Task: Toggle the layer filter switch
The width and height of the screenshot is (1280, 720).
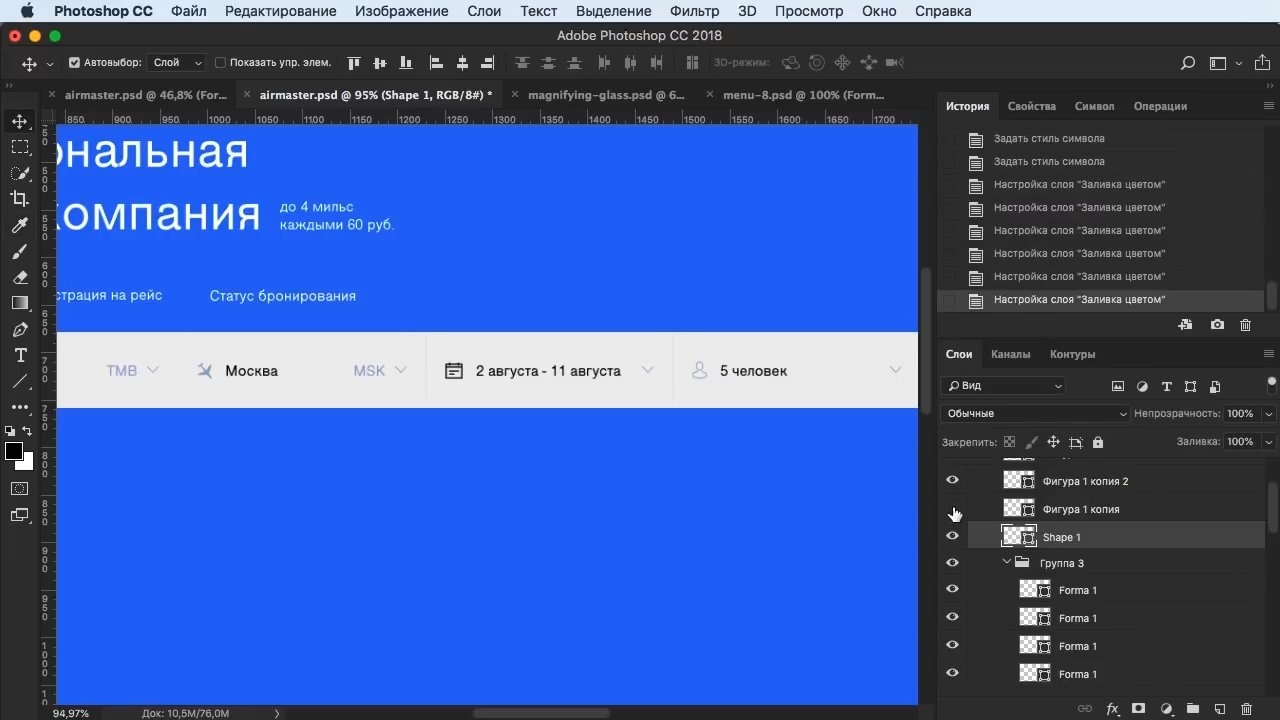Action: [1272, 383]
